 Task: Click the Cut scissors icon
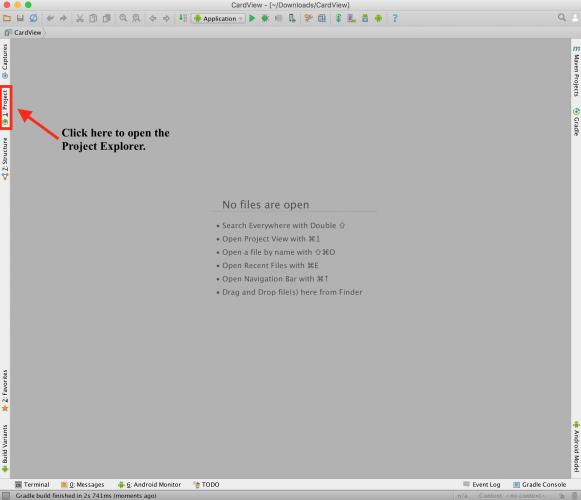(80, 18)
